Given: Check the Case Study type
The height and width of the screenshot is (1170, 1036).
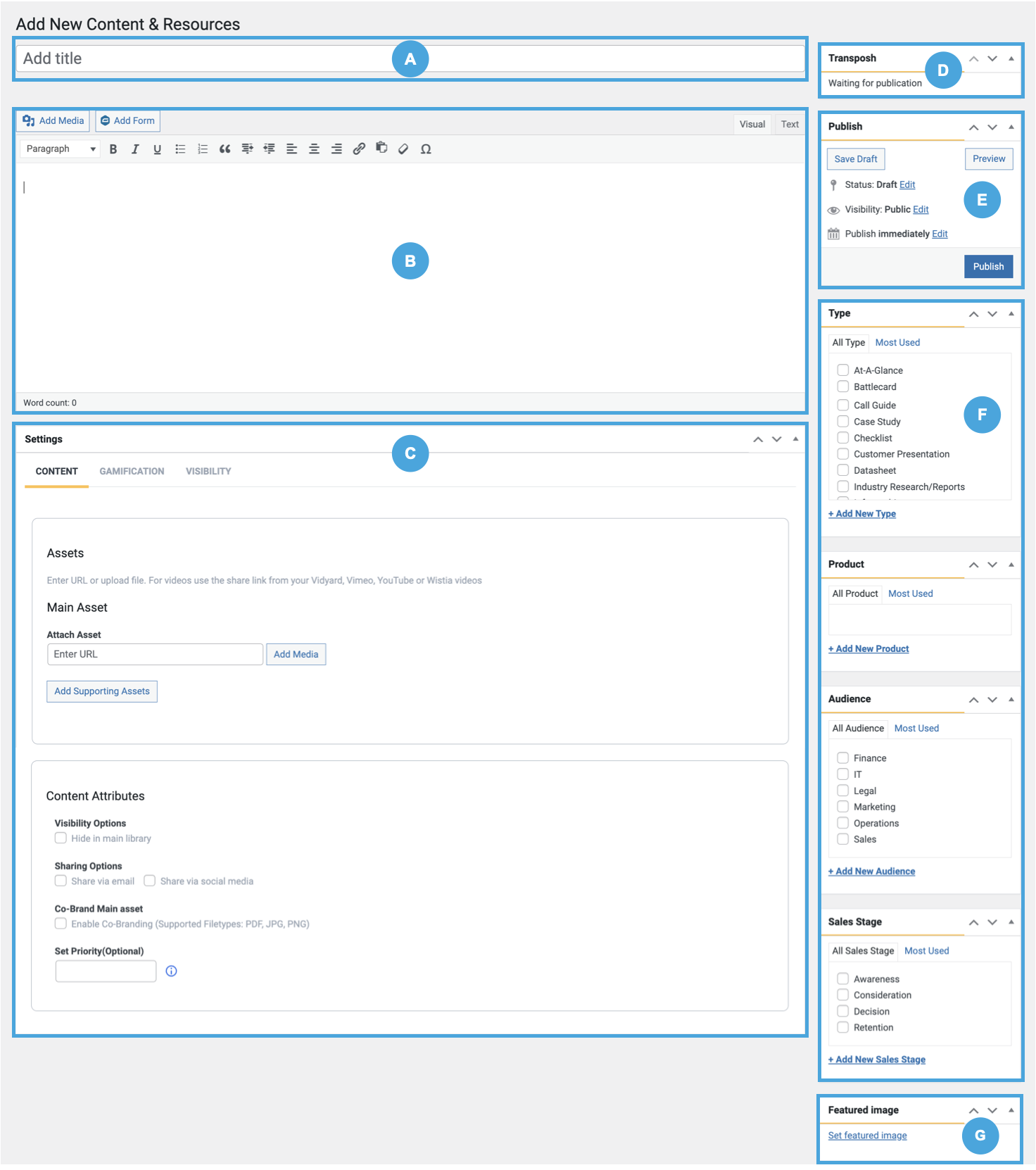Looking at the screenshot, I should [x=842, y=421].
